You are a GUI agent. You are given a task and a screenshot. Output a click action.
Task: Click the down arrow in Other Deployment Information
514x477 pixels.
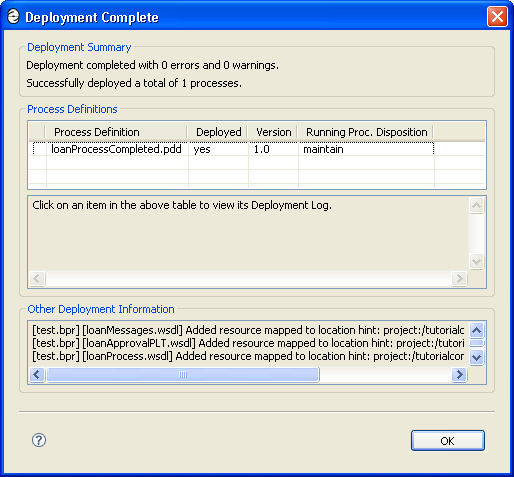tap(477, 358)
